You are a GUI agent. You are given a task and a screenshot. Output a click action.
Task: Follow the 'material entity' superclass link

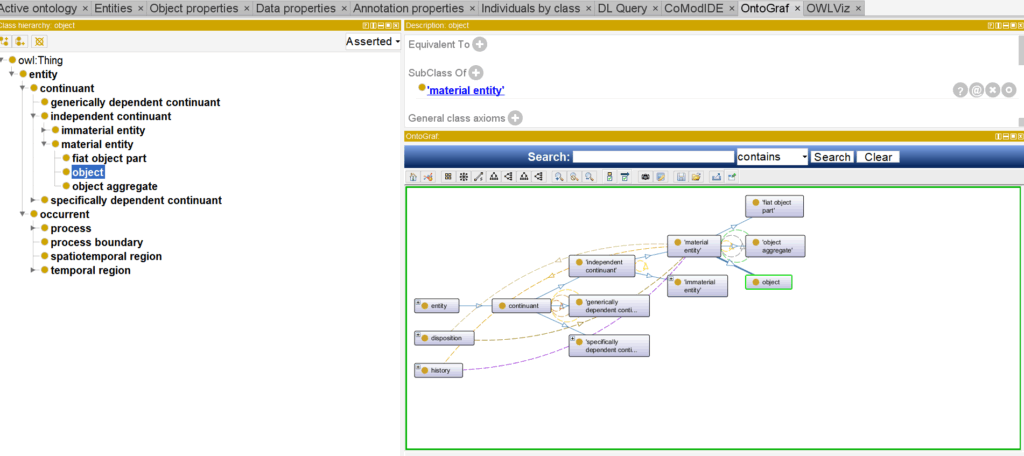click(x=466, y=90)
